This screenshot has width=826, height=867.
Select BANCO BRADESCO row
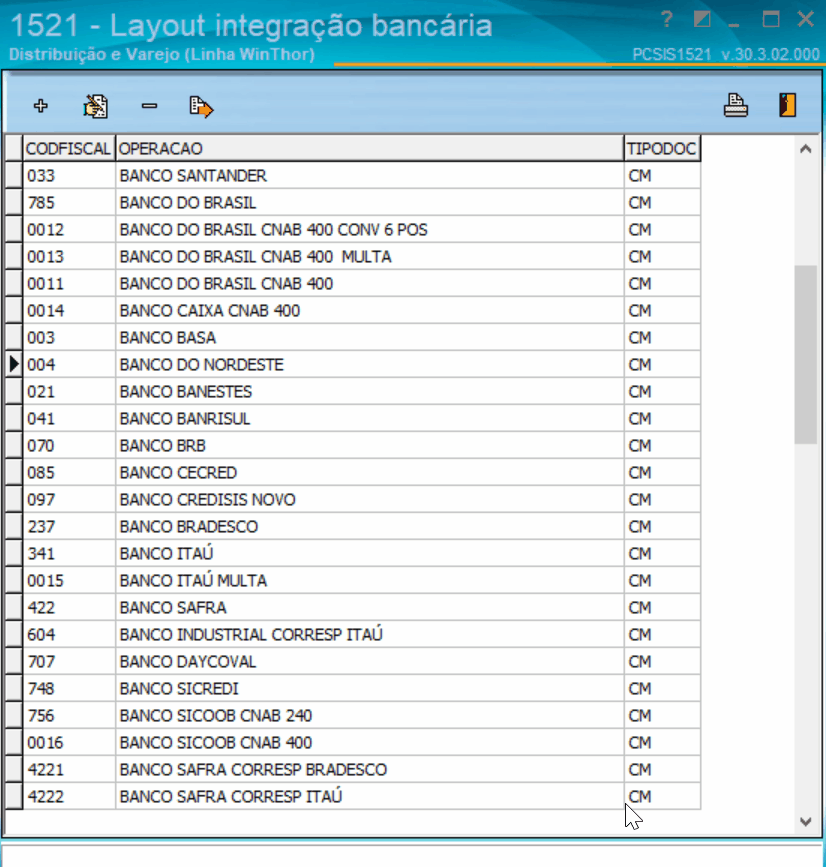click(353, 526)
